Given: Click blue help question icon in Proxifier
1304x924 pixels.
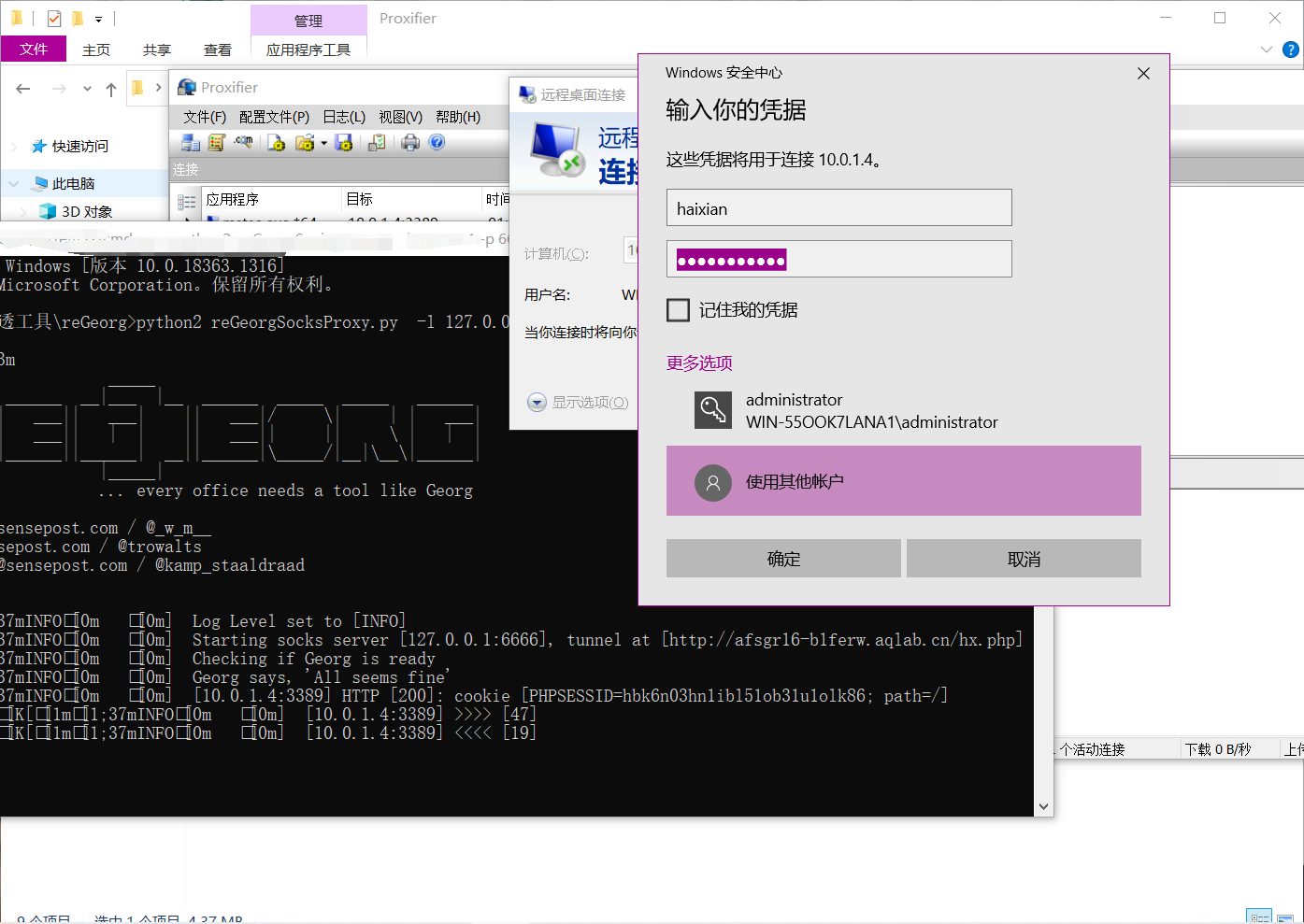Looking at the screenshot, I should tap(437, 142).
